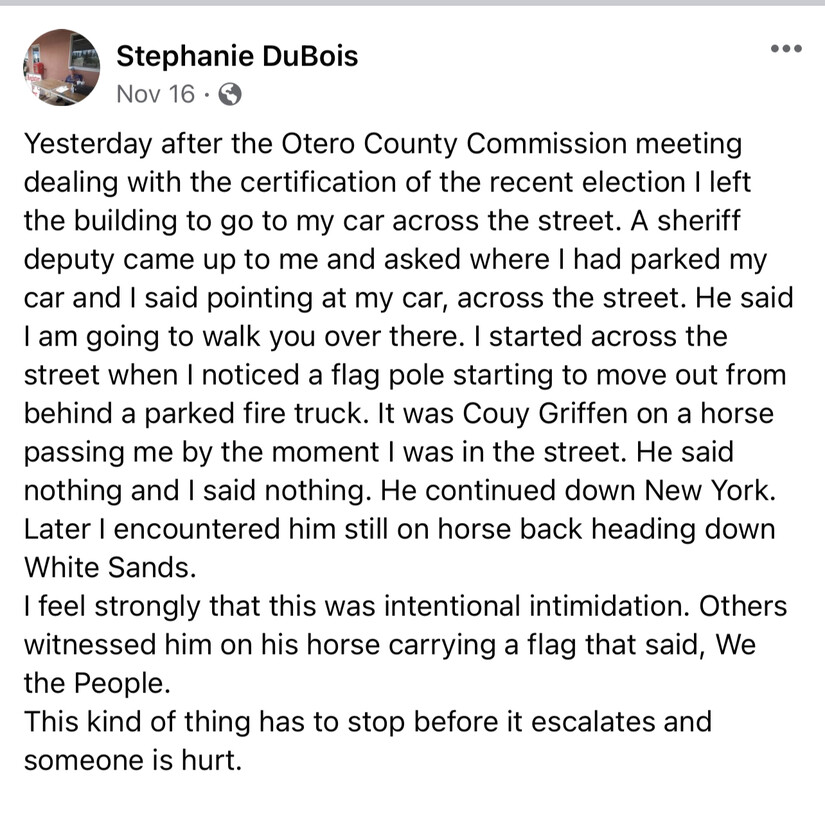Click the words "recent election" in post
Image resolution: width=825 pixels, height=821 pixels.
(x=587, y=183)
